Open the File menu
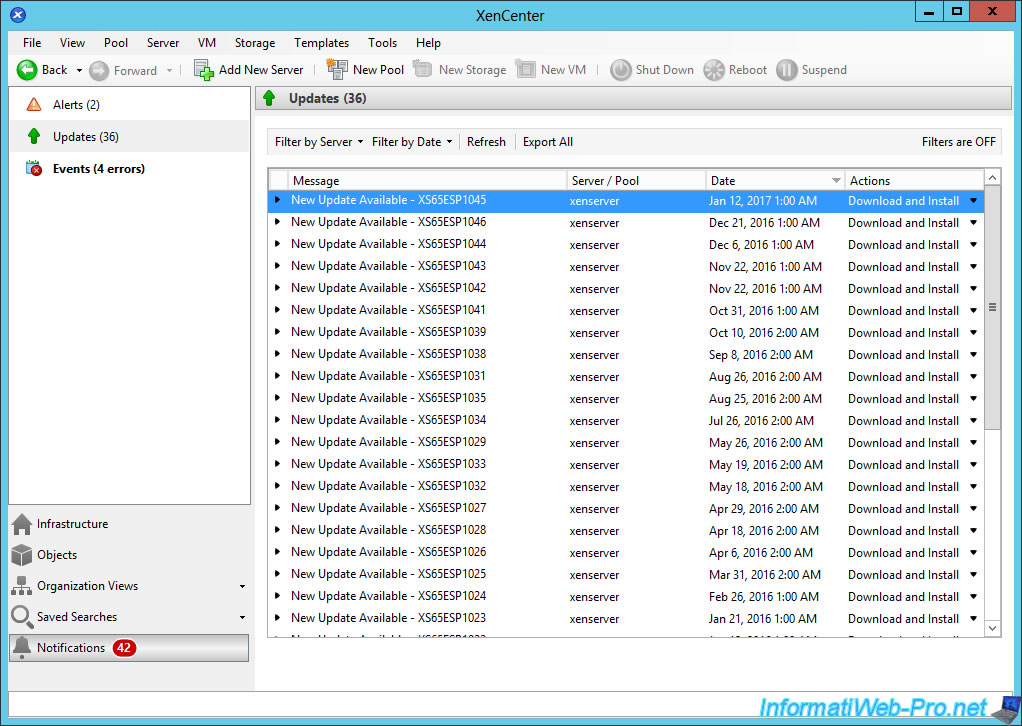The width and height of the screenshot is (1022, 726). click(x=32, y=42)
